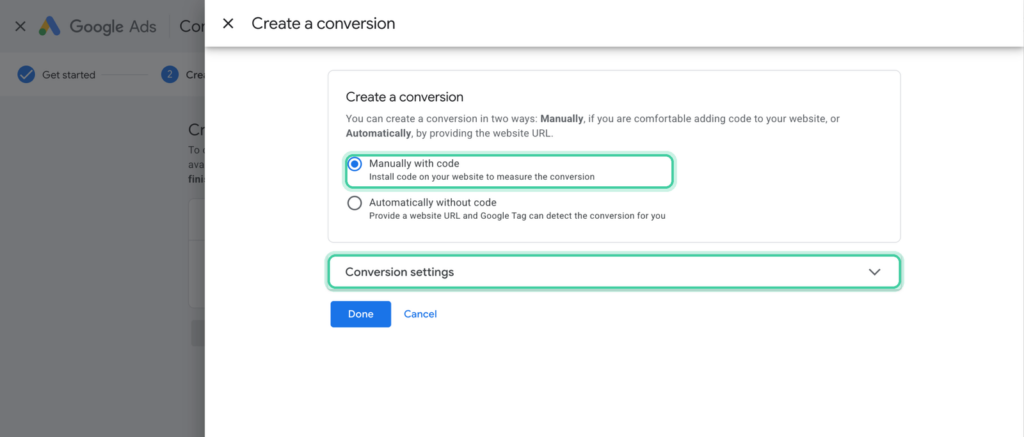Select Manually with code option
The height and width of the screenshot is (437, 1024).
tap(355, 164)
